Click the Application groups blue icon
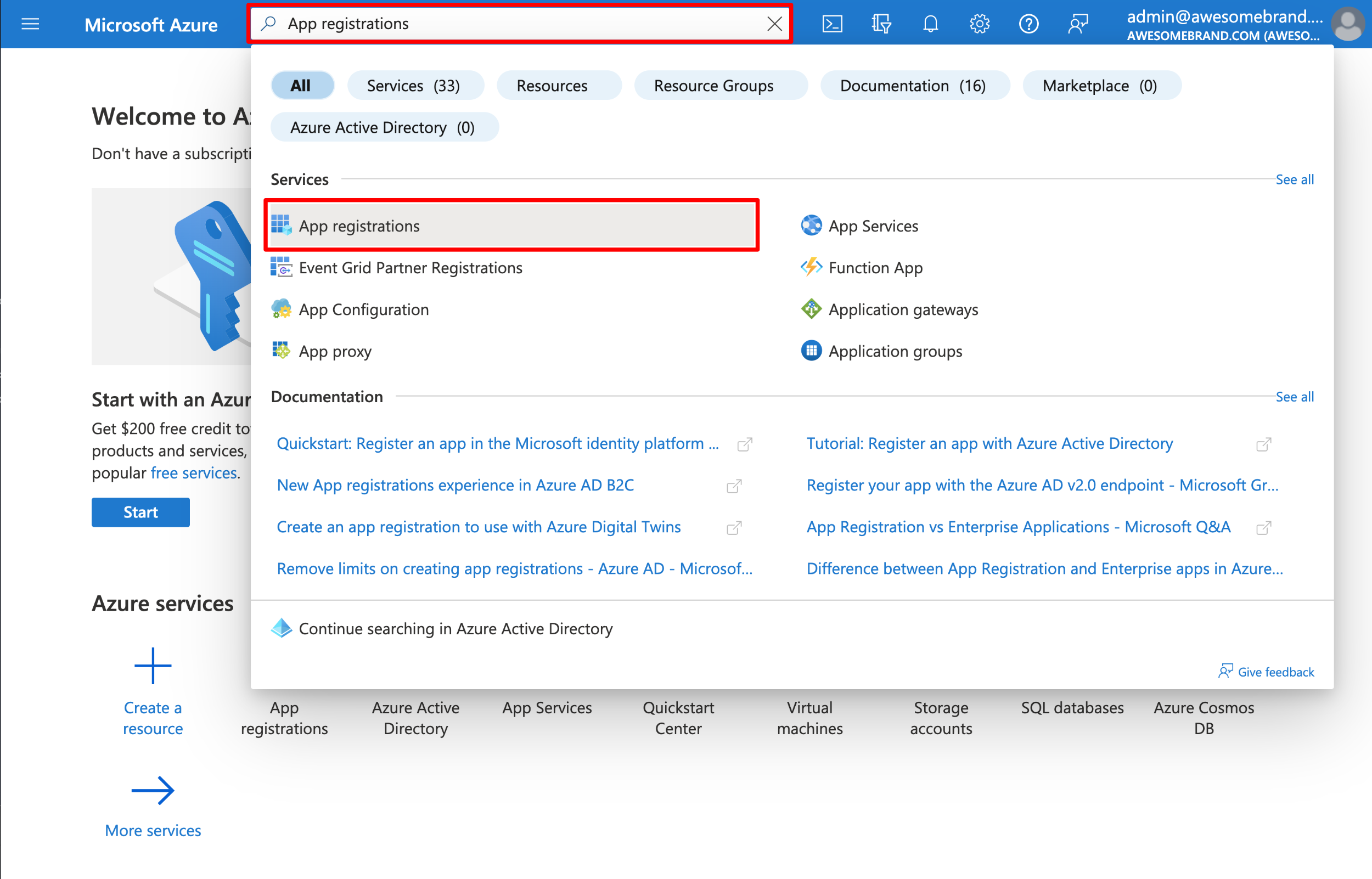 (x=811, y=350)
